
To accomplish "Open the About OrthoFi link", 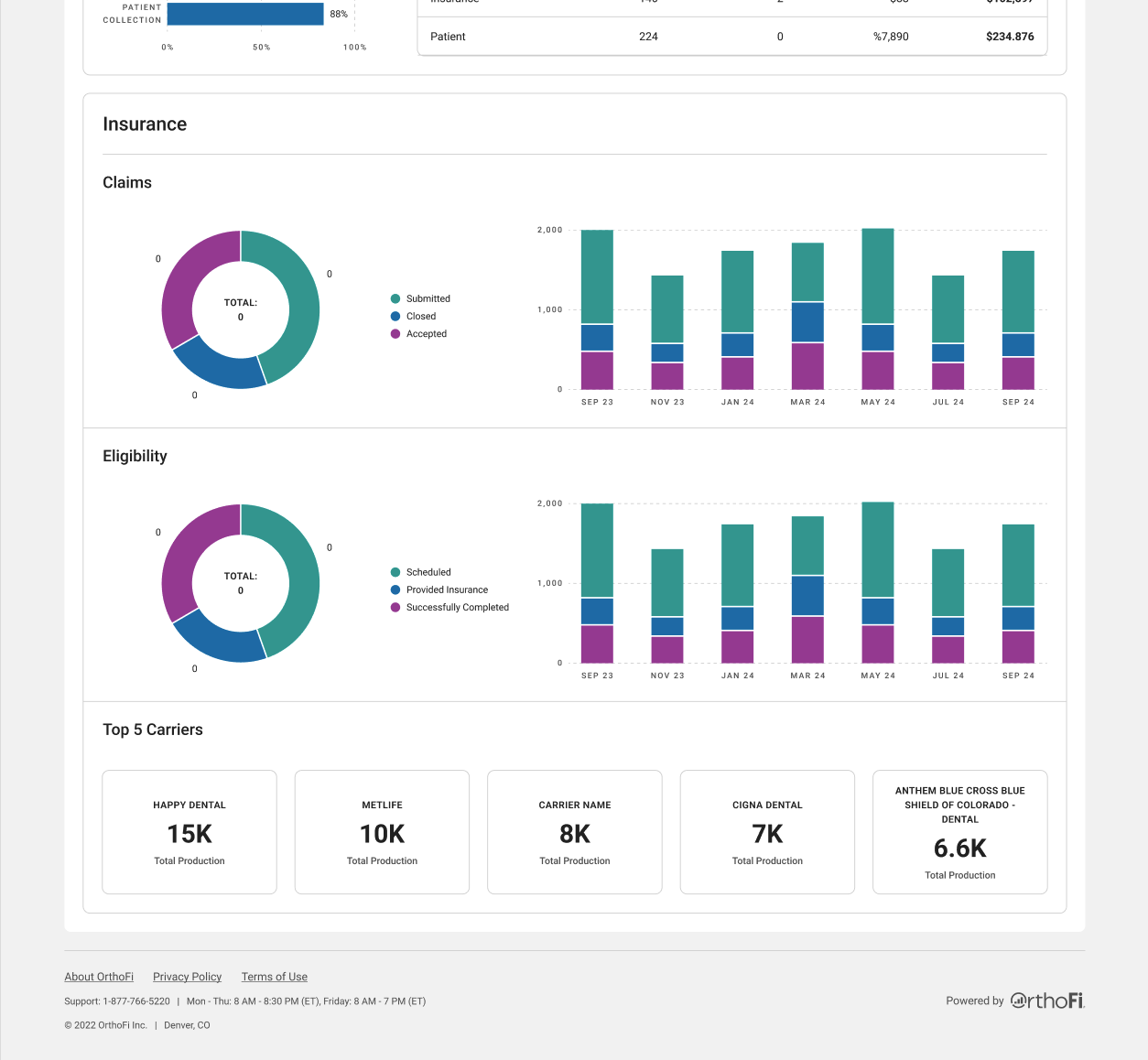I will point(99,977).
